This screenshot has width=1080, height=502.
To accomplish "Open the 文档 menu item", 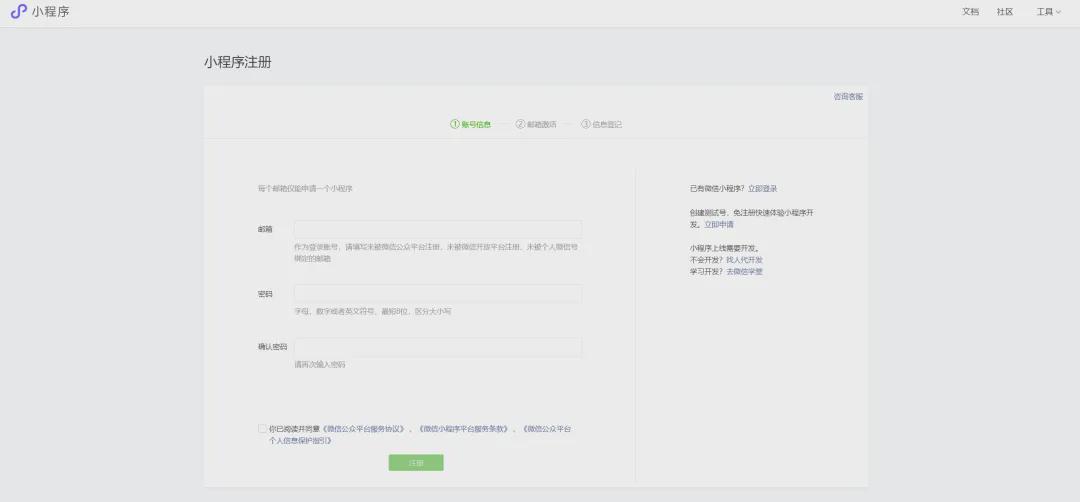I will click(970, 12).
